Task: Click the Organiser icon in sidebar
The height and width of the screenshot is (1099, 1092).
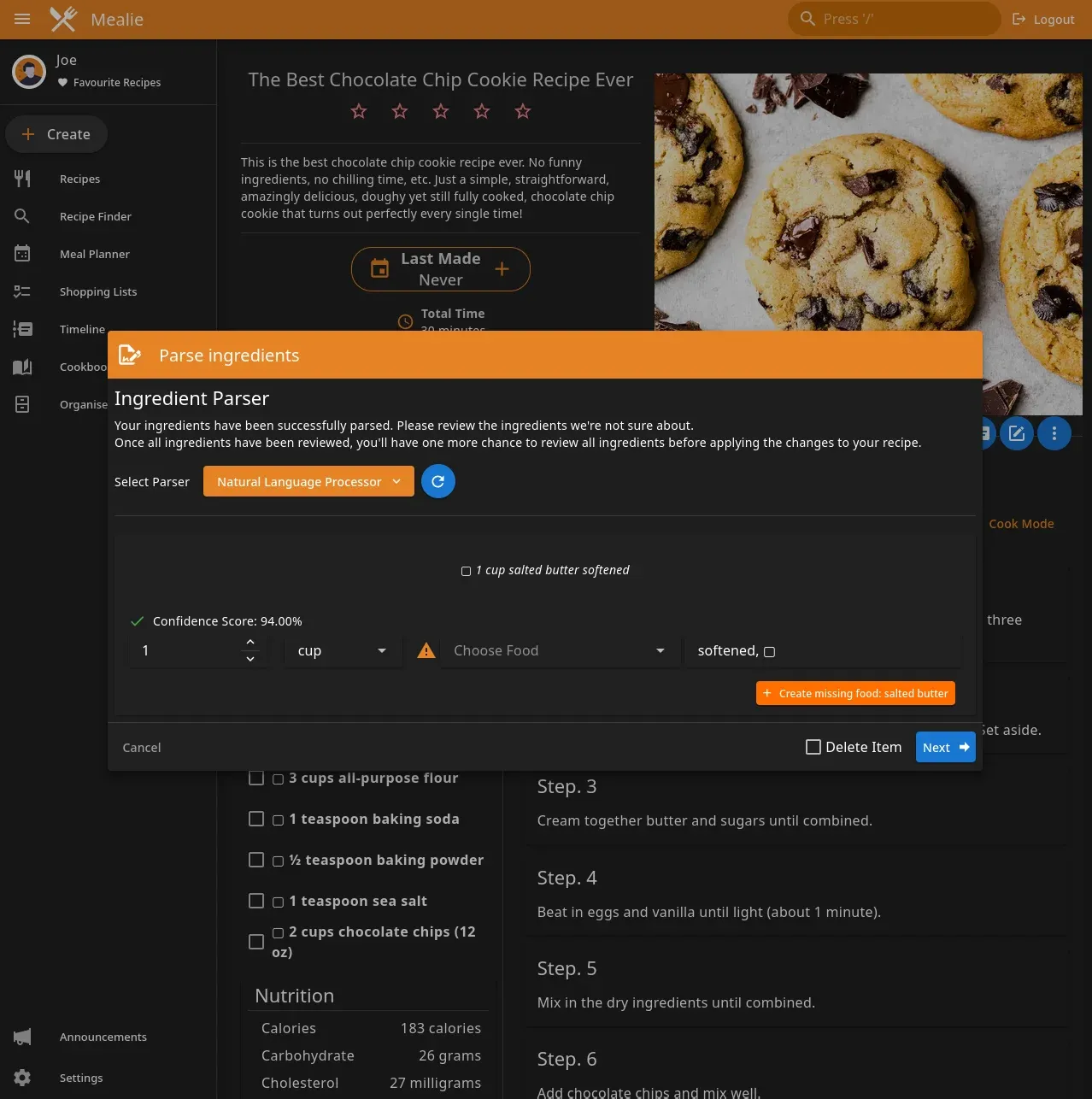Action: coord(22,404)
